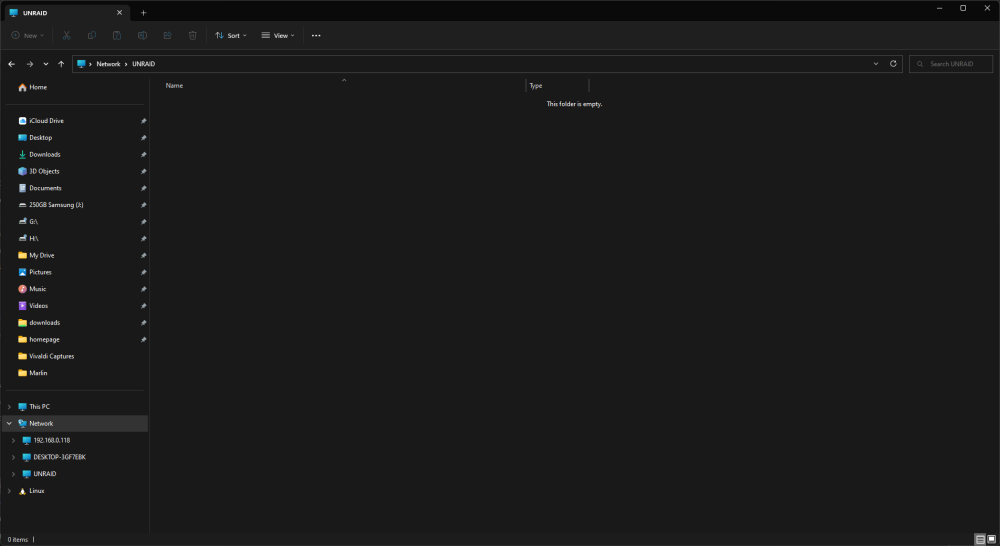Expand DESKTOP-3GF7E8K network node
This screenshot has height=546, width=1000.
coord(13,457)
